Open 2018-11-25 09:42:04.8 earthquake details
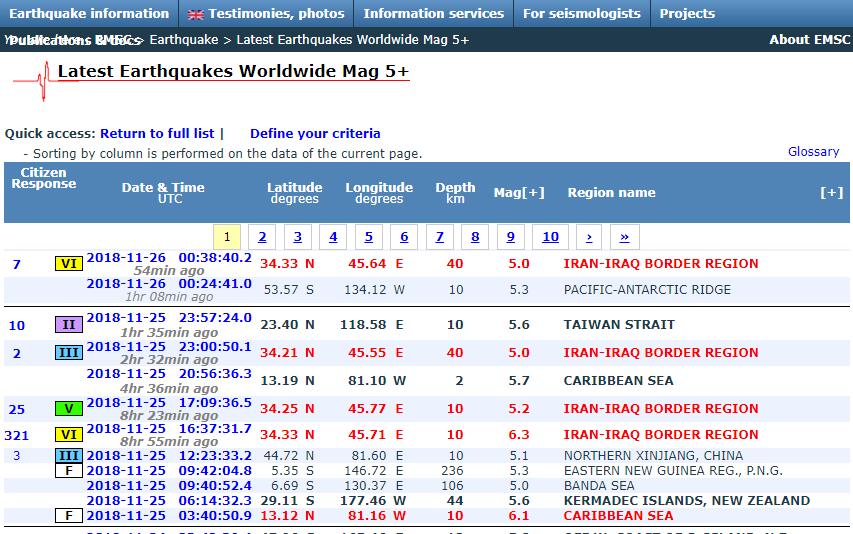Viewport: 853px width, 534px height. click(x=169, y=471)
